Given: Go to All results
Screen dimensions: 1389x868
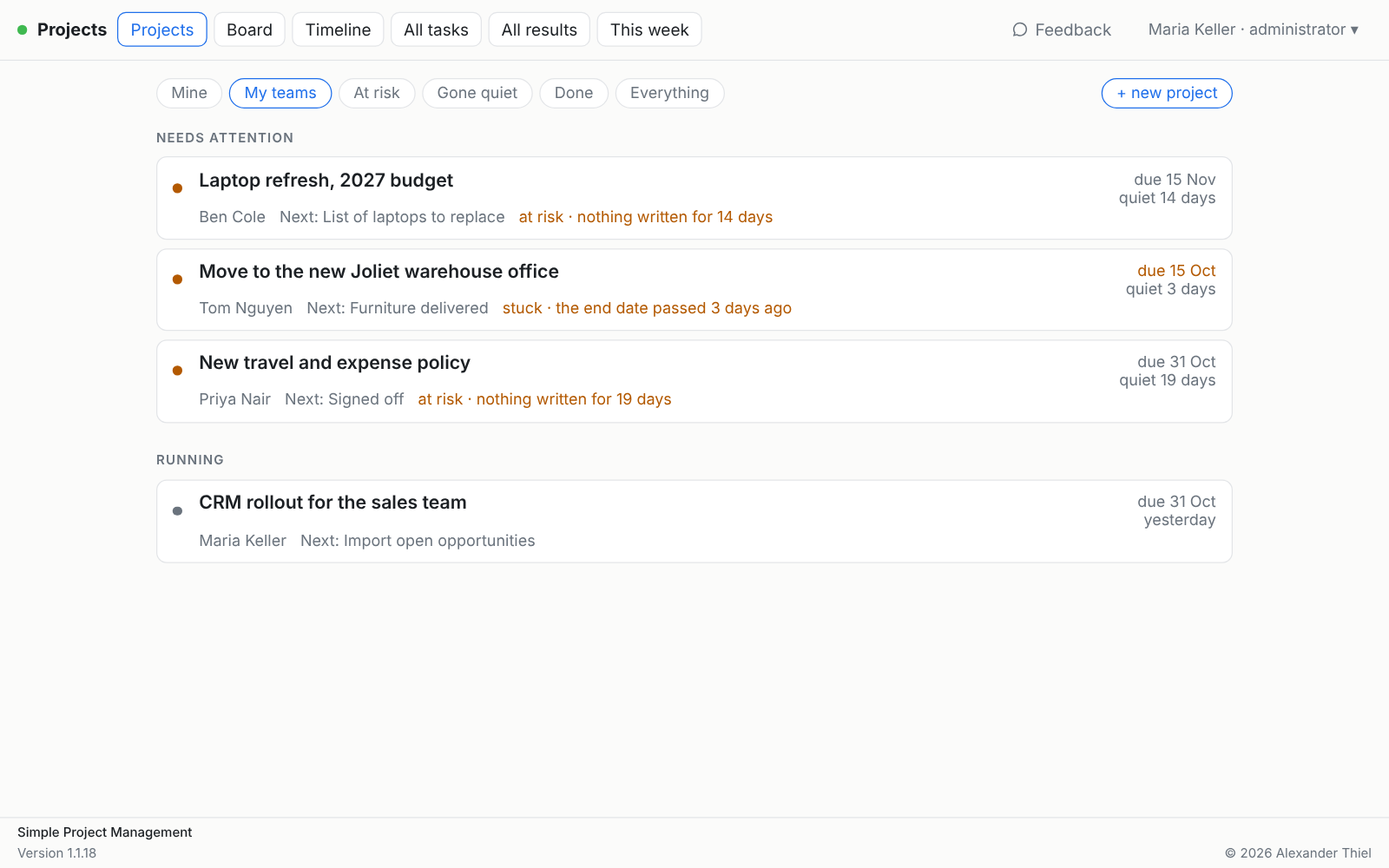Looking at the screenshot, I should pyautogui.click(x=539, y=30).
